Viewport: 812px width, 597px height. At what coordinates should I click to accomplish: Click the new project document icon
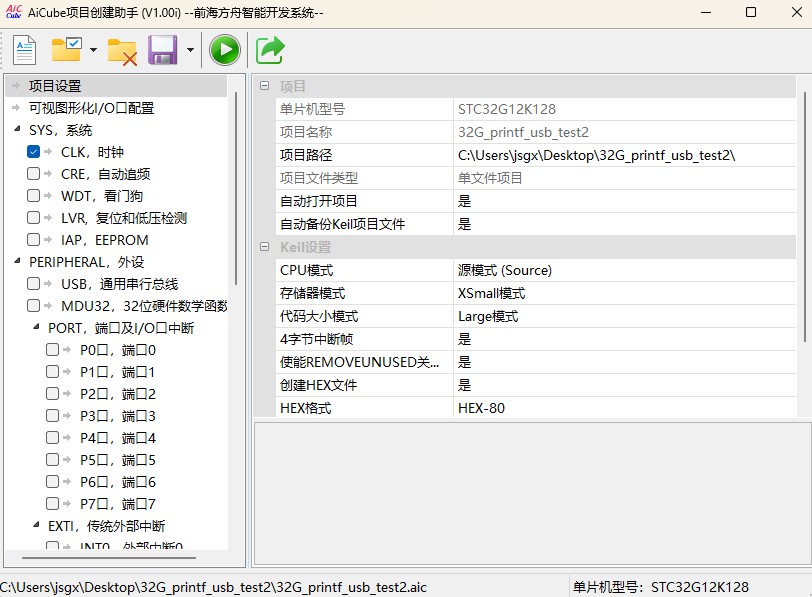point(24,50)
